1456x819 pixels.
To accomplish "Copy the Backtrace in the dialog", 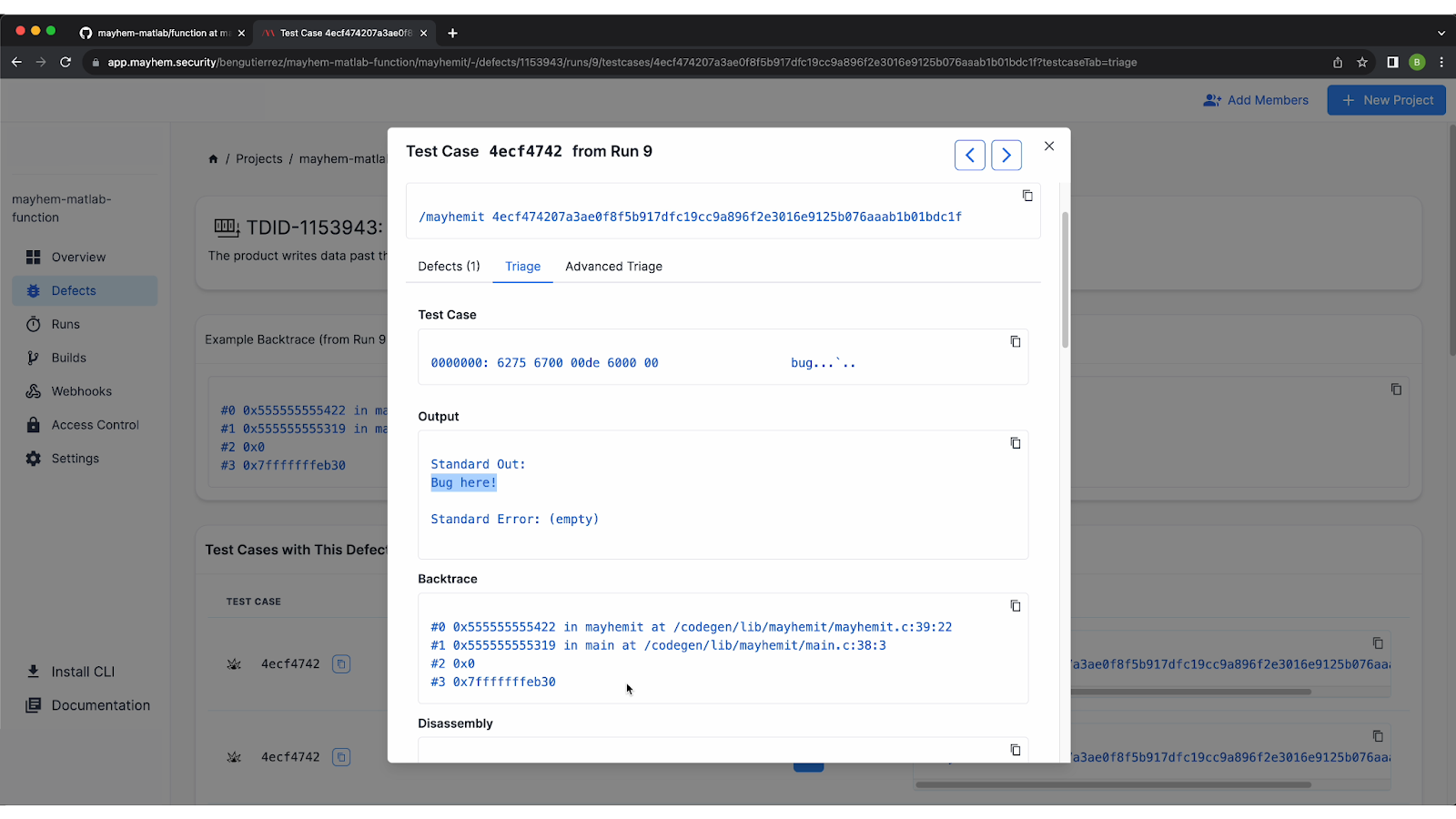I will [x=1016, y=606].
